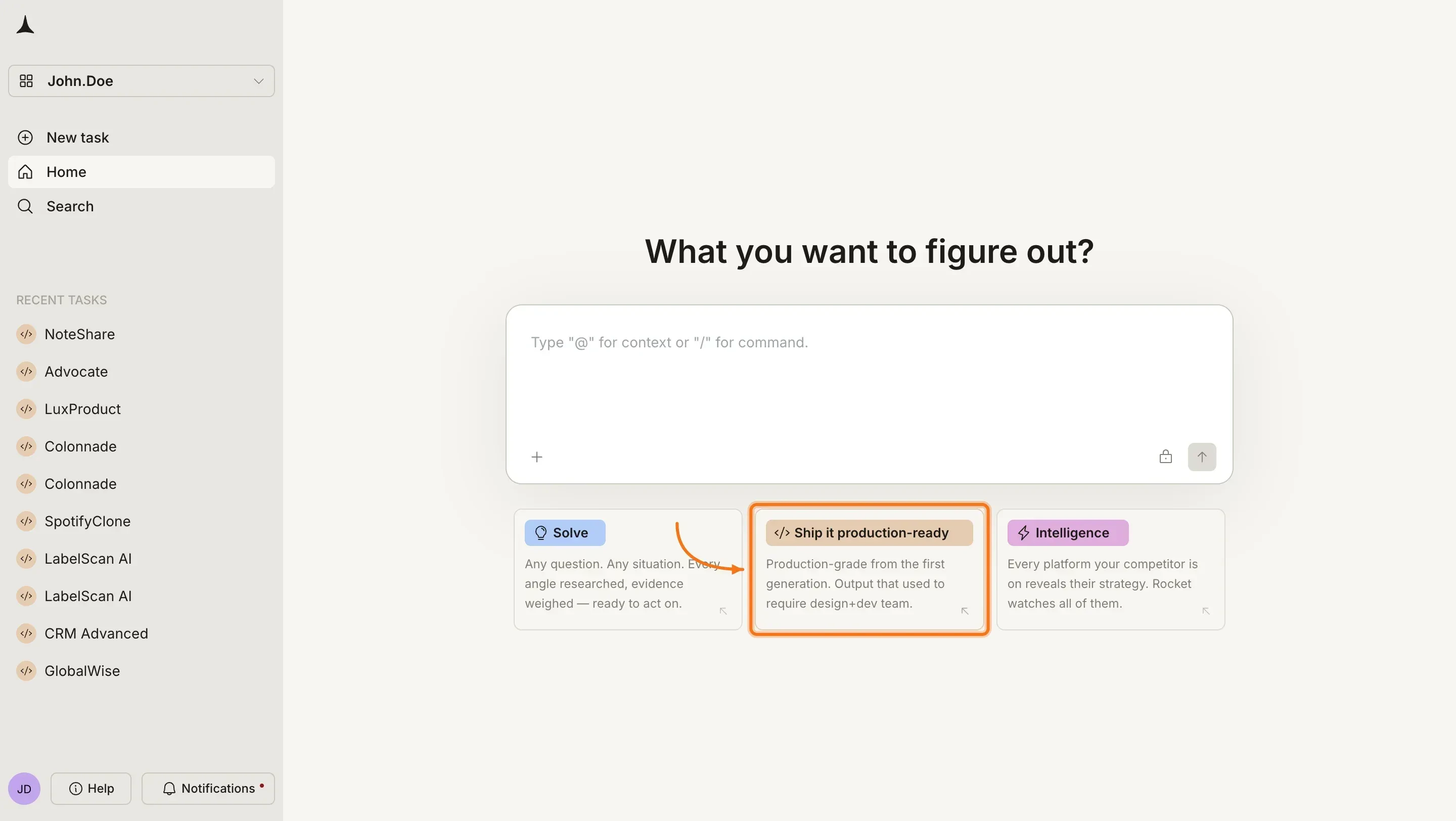Expand the Solve card with its corner arrow
The height and width of the screenshot is (821, 1456).
[x=723, y=611]
